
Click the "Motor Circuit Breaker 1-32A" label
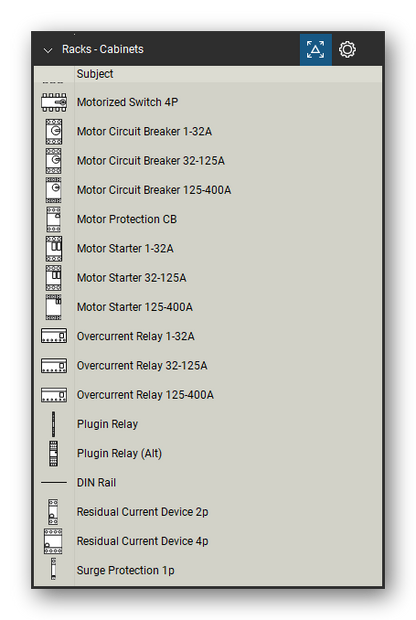144,132
